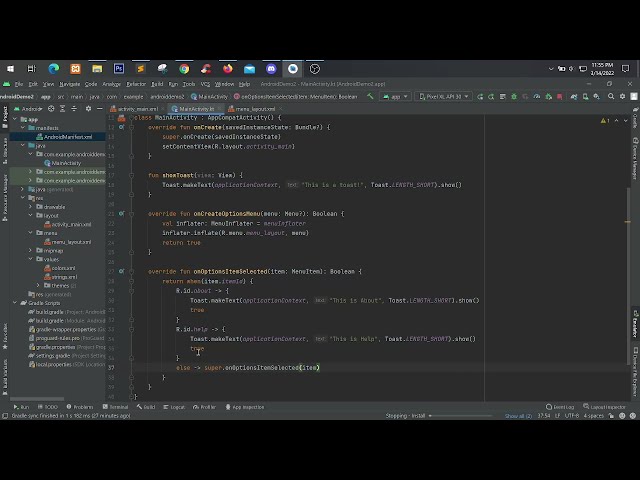Open Photoshop from the Windows taskbar
Viewport: 640px width, 480px height.
pos(119,69)
